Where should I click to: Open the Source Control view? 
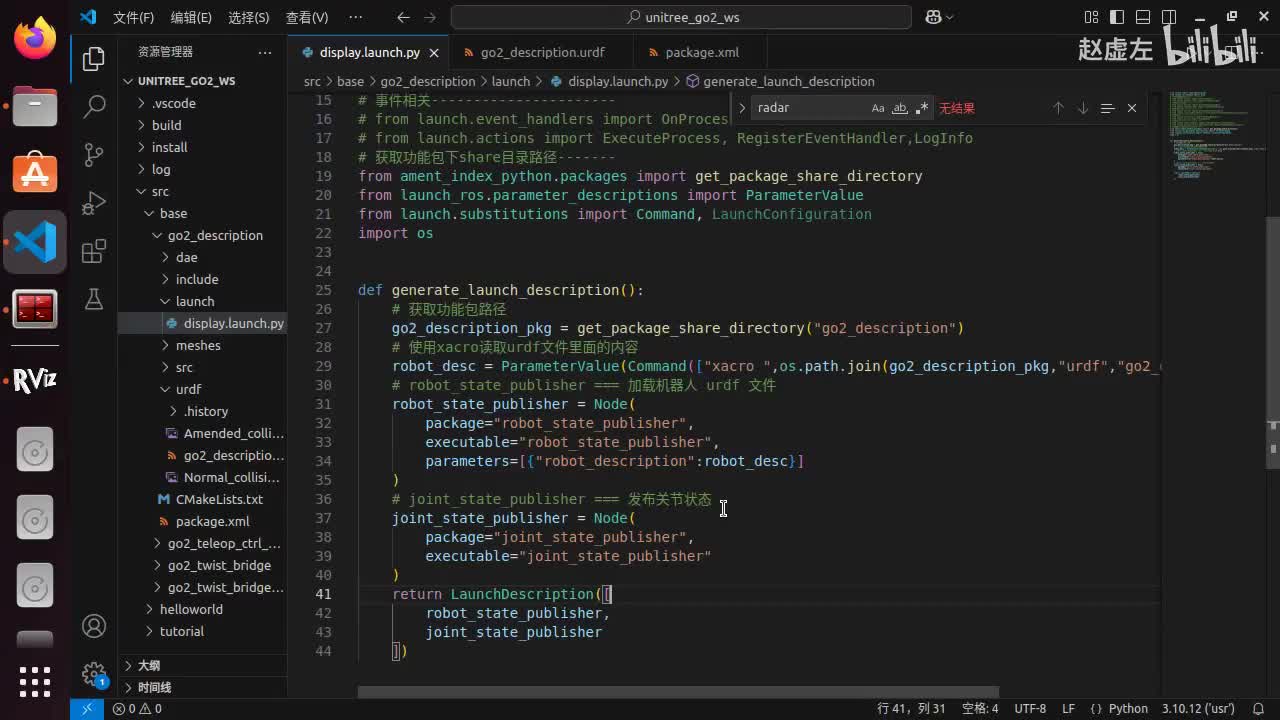point(94,154)
